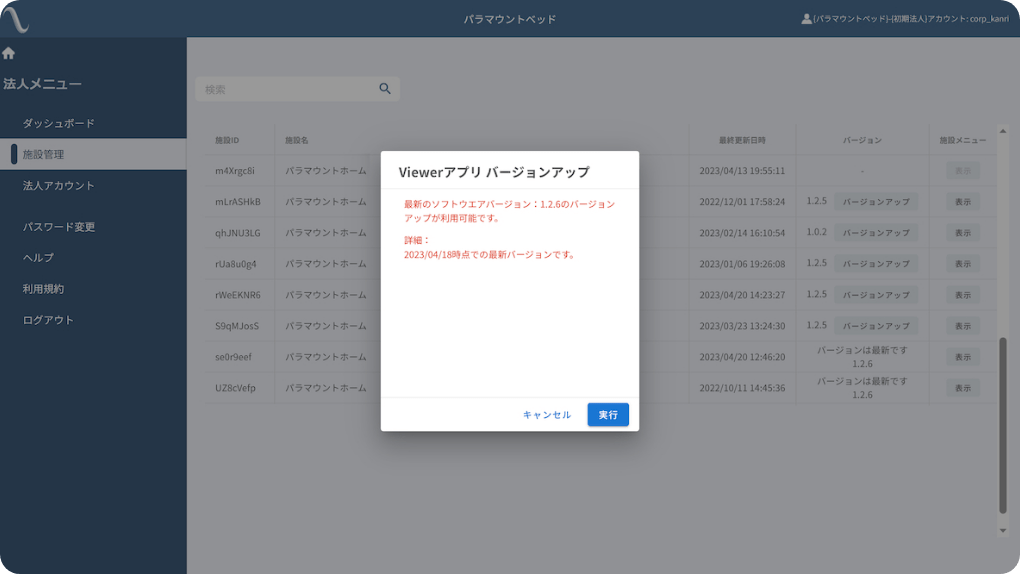Click the logo icon at top left
The image size is (1020, 574).
click(15, 19)
